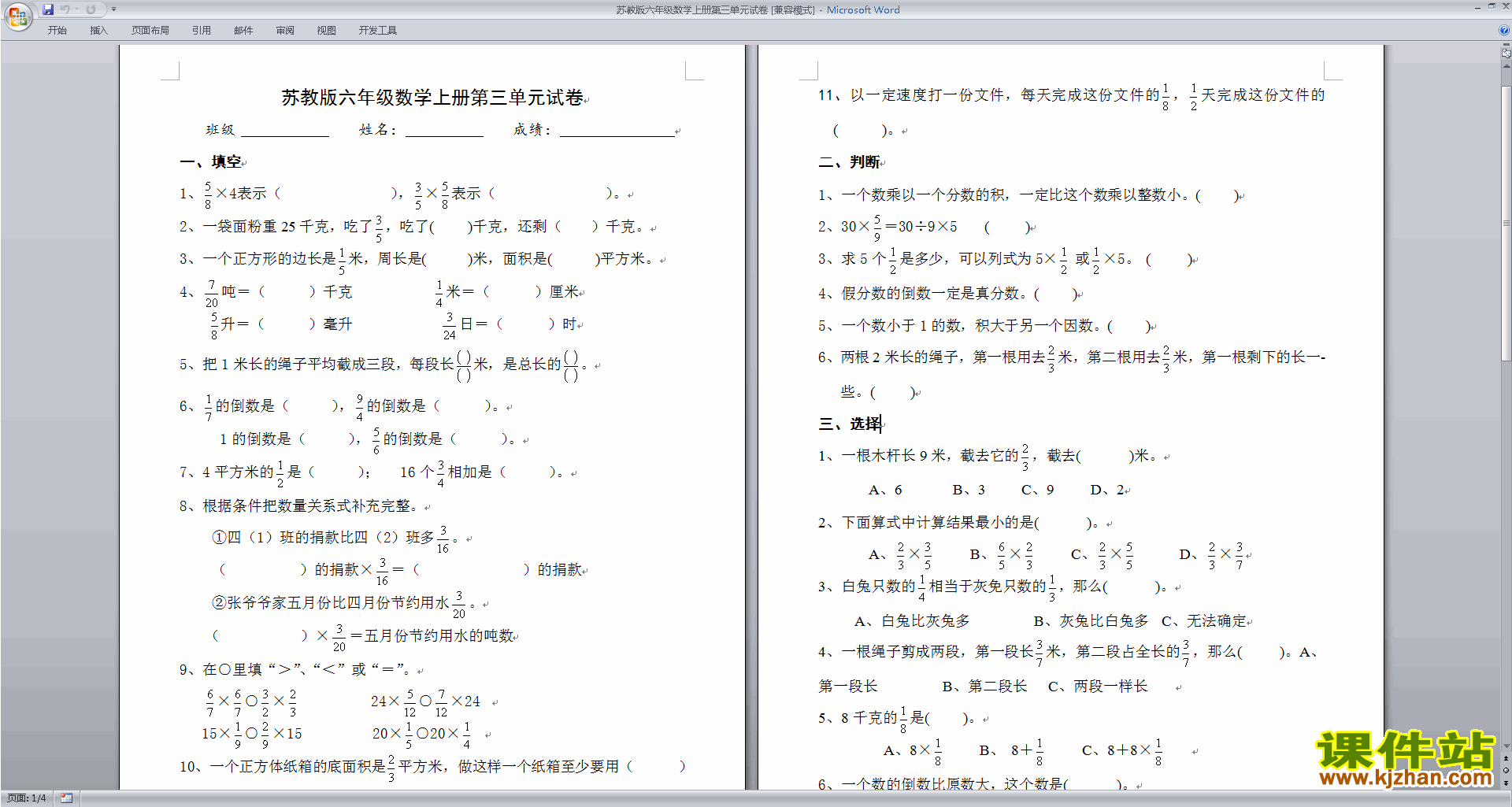Click the text 五月份节约用水的吨数
The width and height of the screenshot is (1512, 807).
[439, 636]
